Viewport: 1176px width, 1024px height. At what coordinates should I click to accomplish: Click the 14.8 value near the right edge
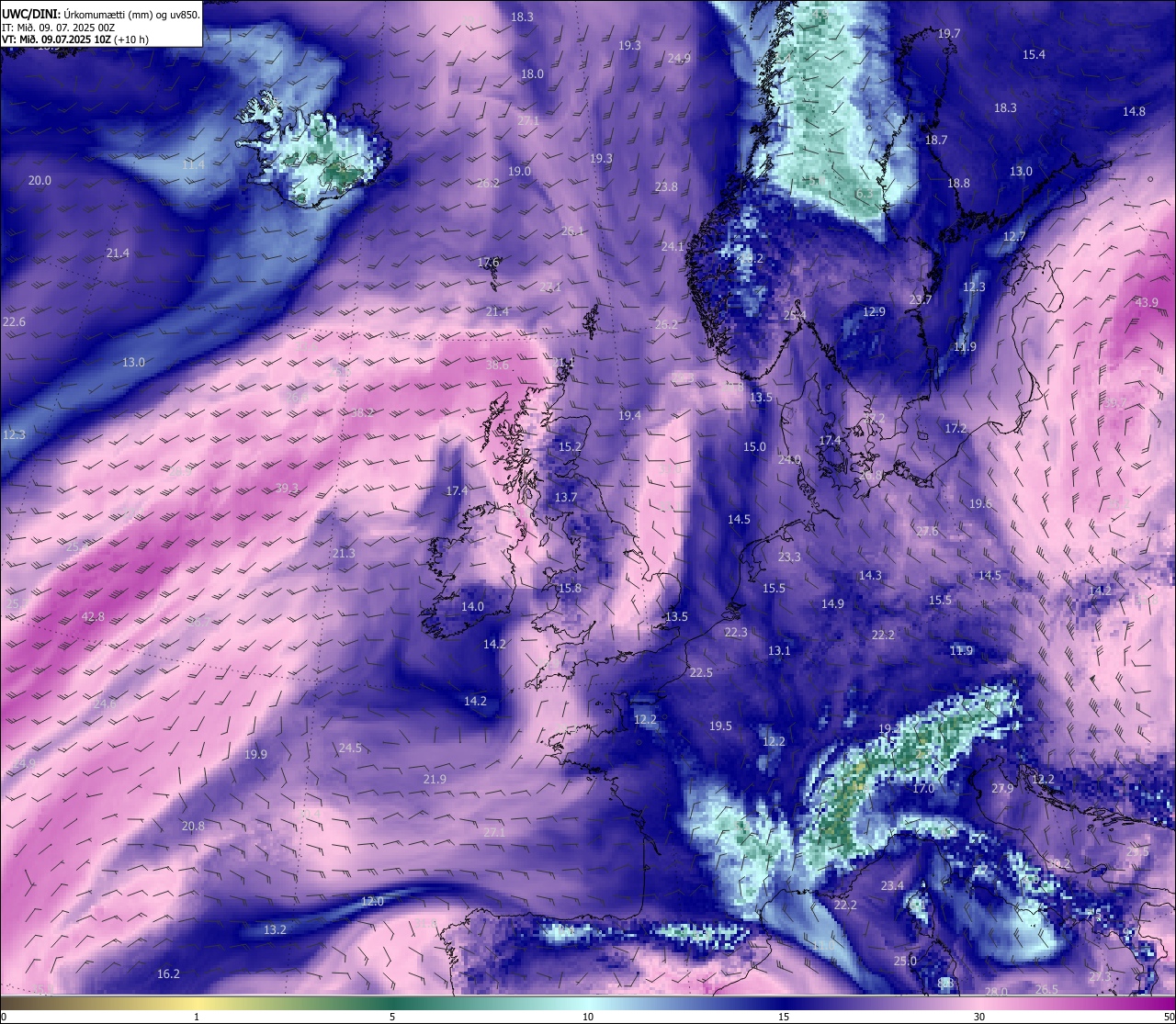1135,111
